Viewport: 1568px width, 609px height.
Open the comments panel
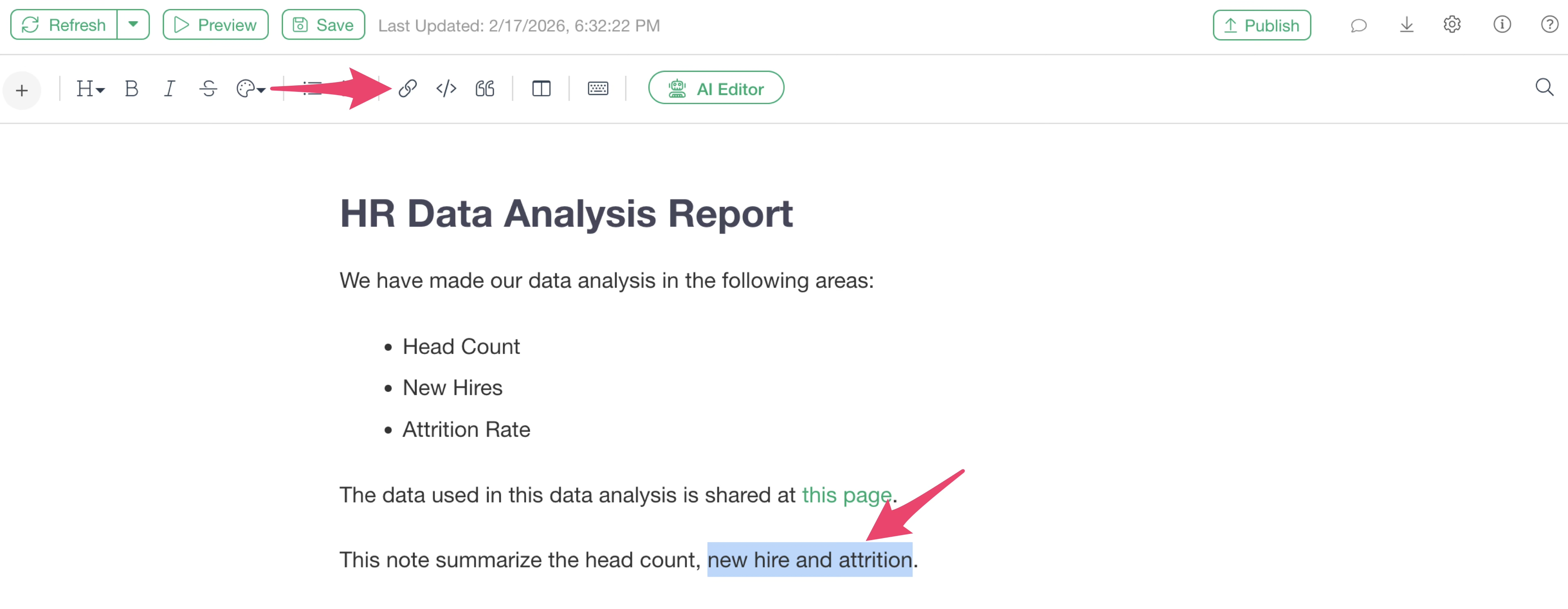[x=1359, y=26]
